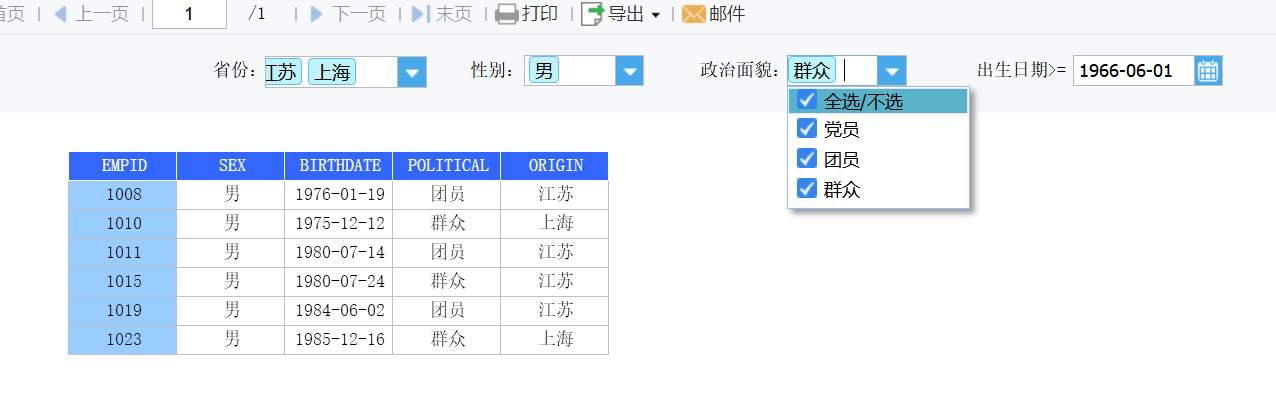Screen dimensions: 1276x397
Task: Click birthdate cell 1980-07-14
Action: point(339,253)
